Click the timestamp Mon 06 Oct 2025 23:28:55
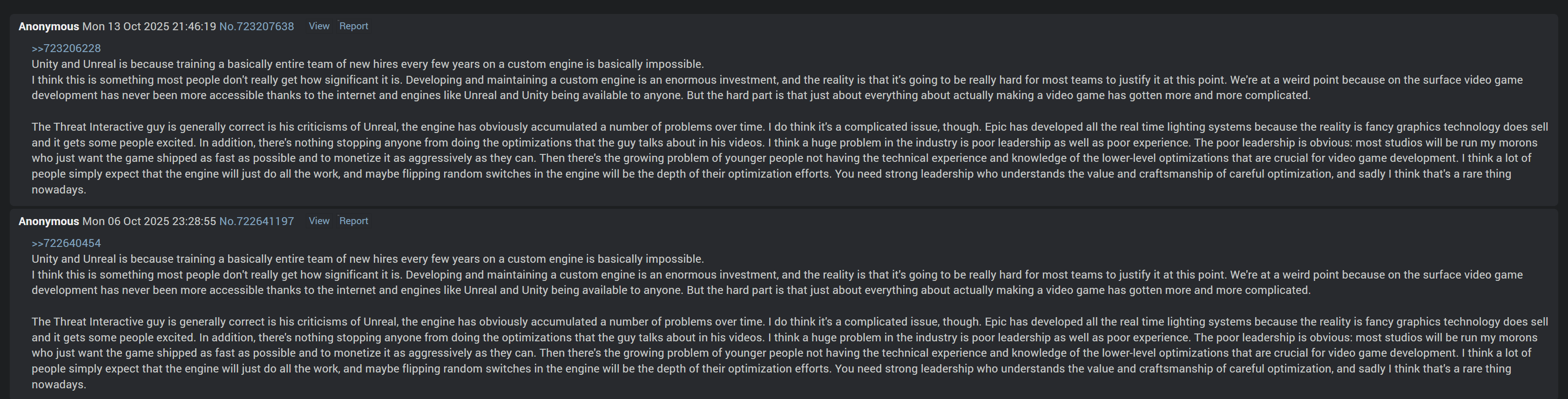This screenshot has height=399, width=1568. point(149,221)
